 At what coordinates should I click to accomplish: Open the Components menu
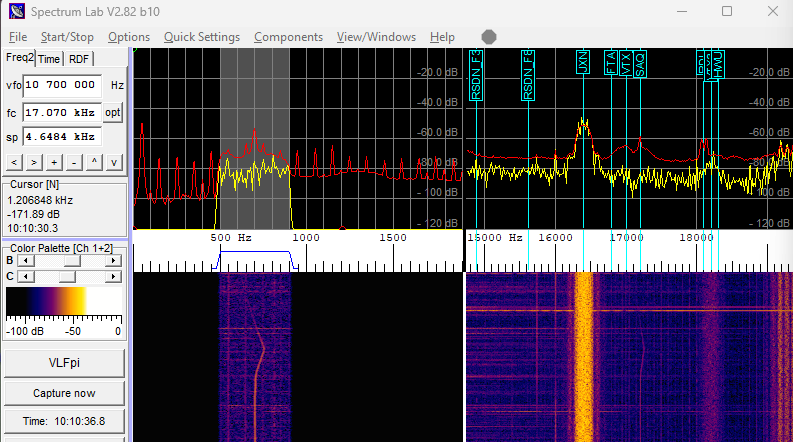[x=288, y=37]
